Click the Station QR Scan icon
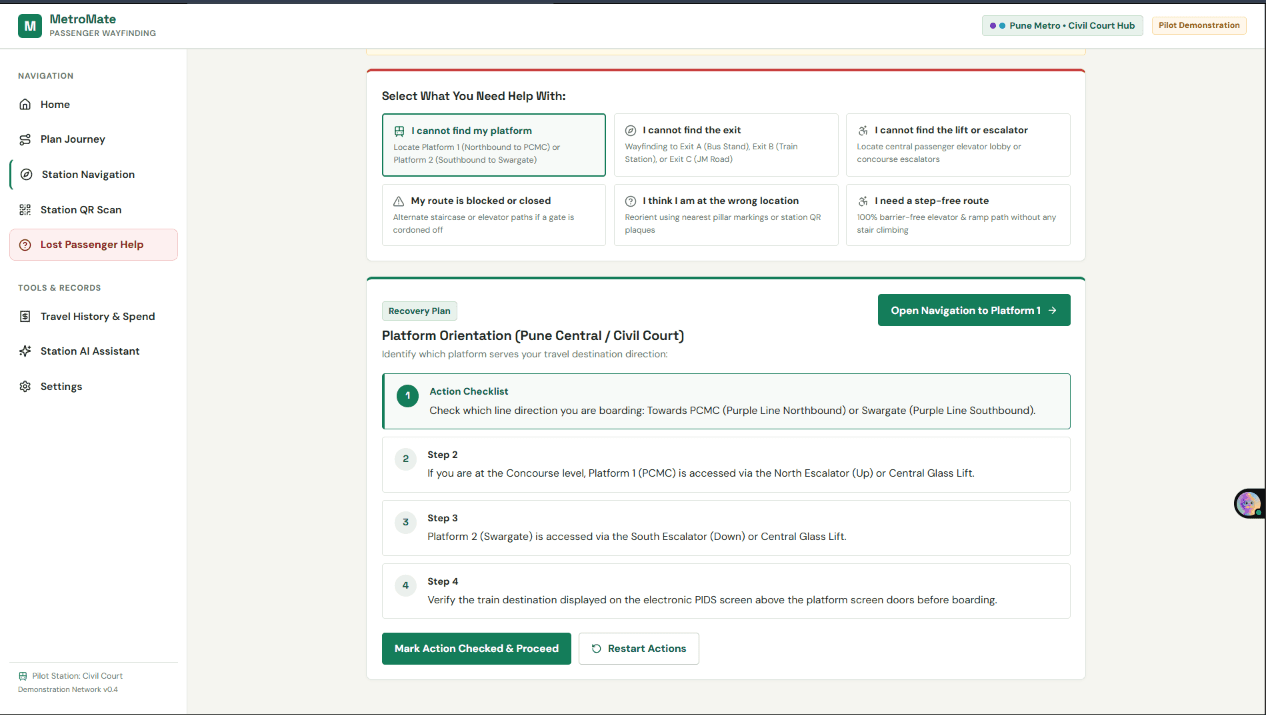Image resolution: width=1266 pixels, height=715 pixels. [26, 209]
